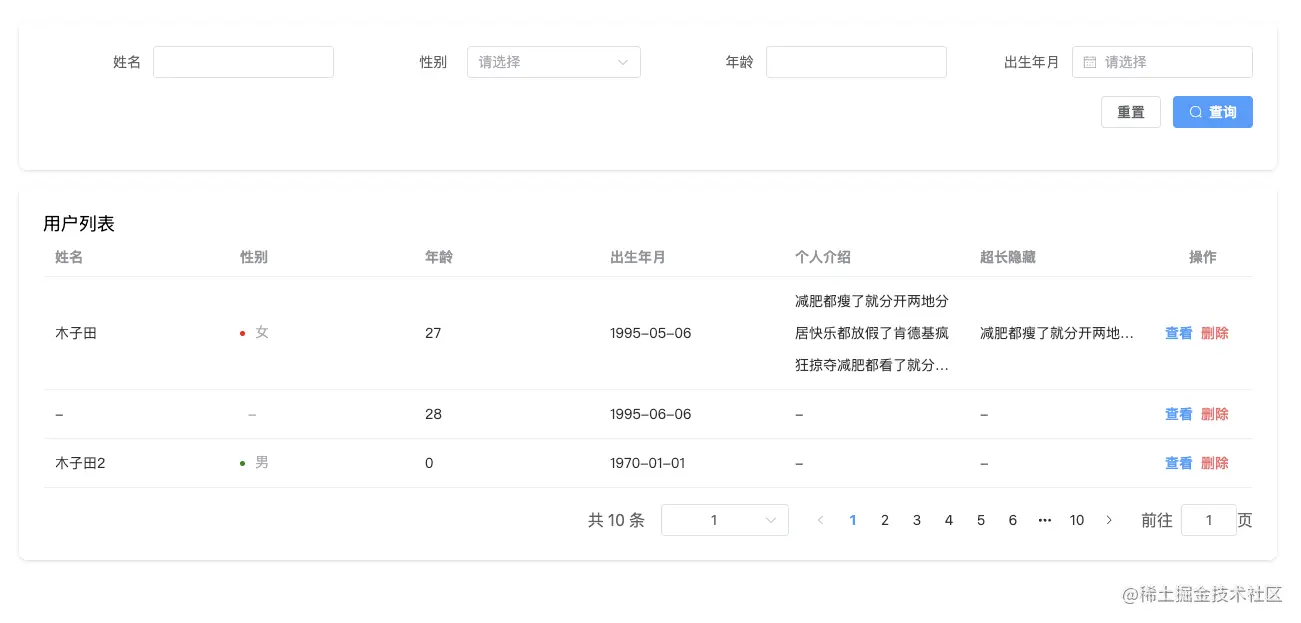Click the next page arrow
Screen dimensions: 1301x623
pos(1109,520)
